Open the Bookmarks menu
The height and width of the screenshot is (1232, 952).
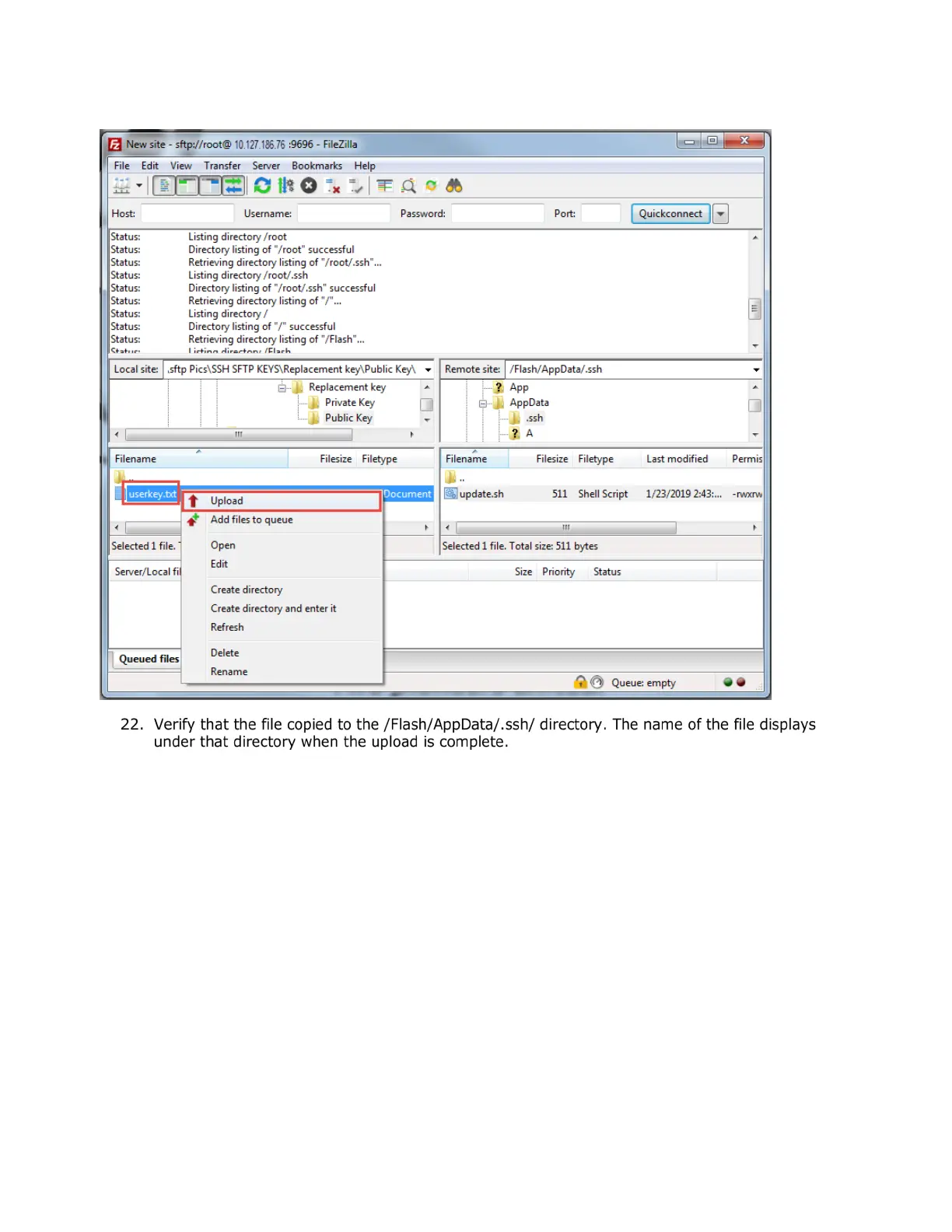(x=317, y=166)
